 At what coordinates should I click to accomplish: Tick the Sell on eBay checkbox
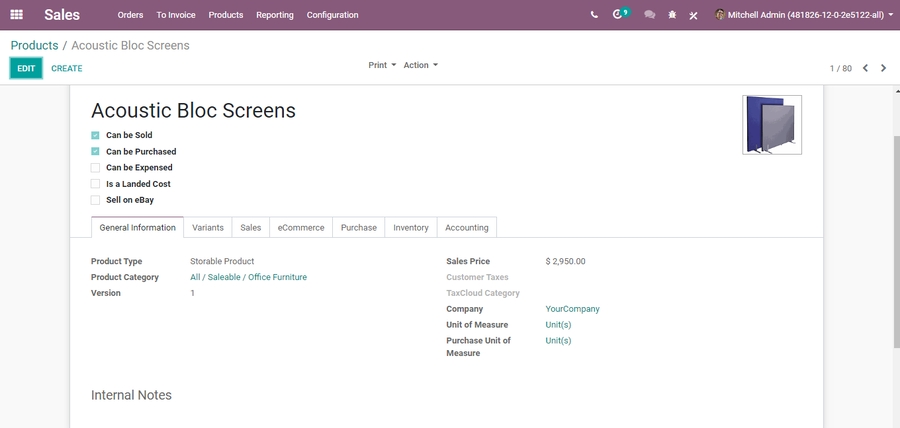point(96,200)
